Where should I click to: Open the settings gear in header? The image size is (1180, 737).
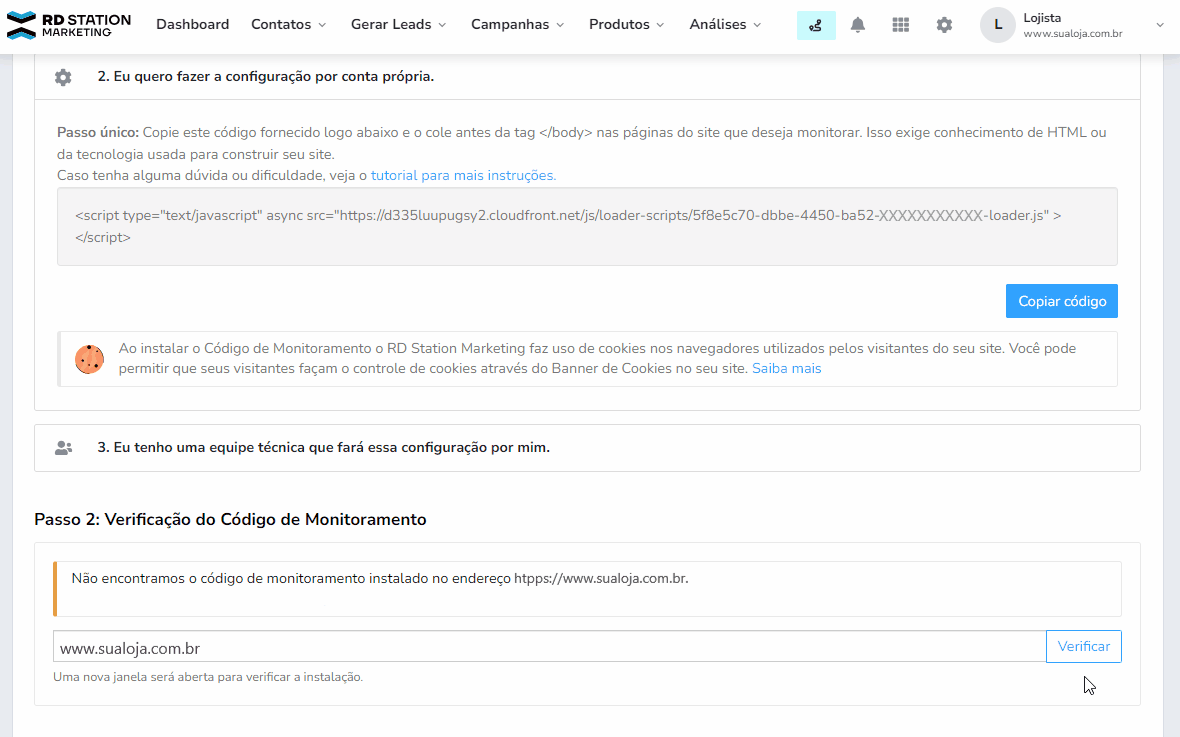click(x=944, y=26)
